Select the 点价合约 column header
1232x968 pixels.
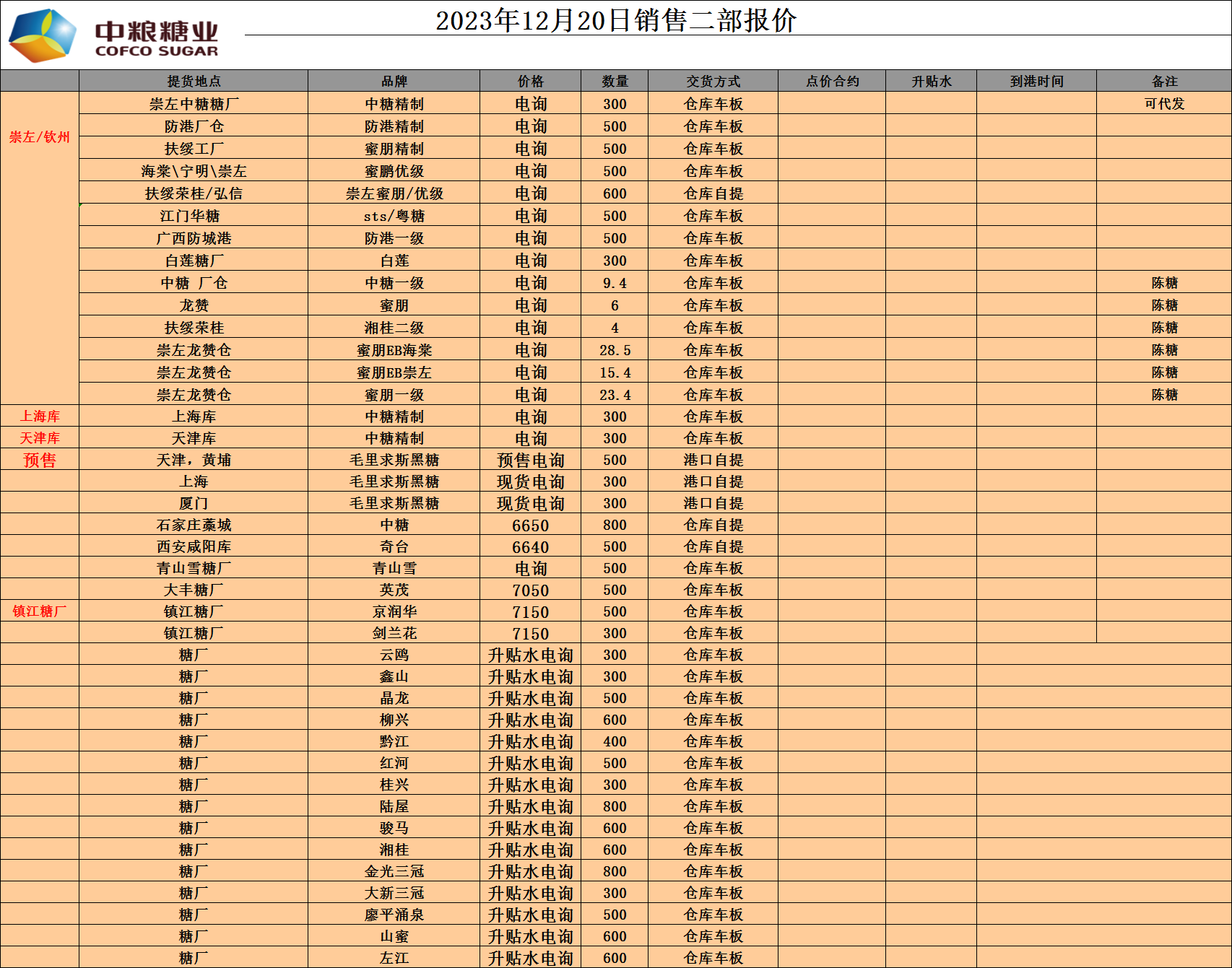click(832, 81)
